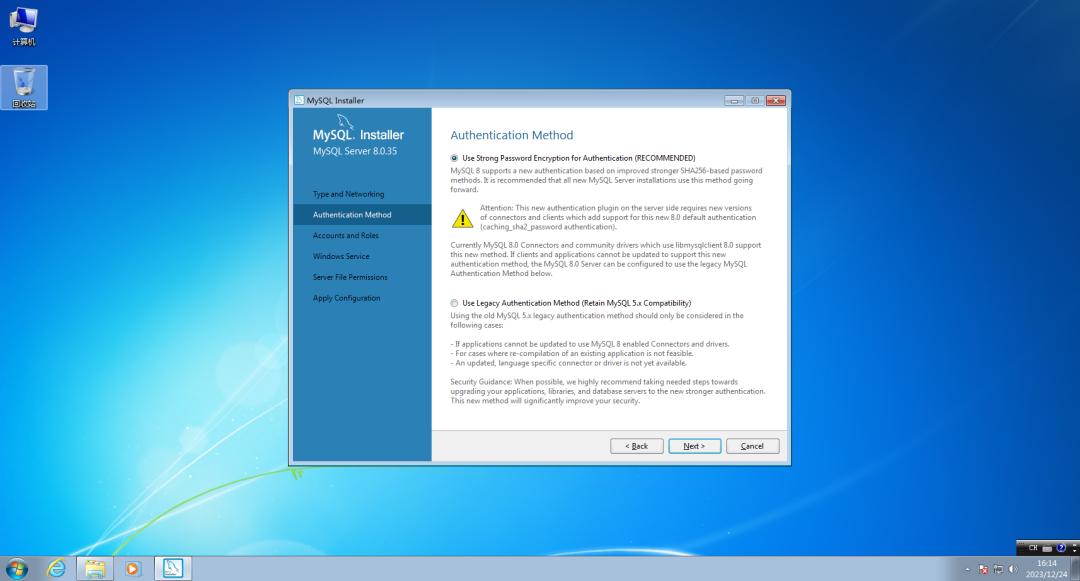Viewport: 1080px width, 581px height.
Task: Select Use Legacy Authentication Method radio button
Action: click(454, 303)
